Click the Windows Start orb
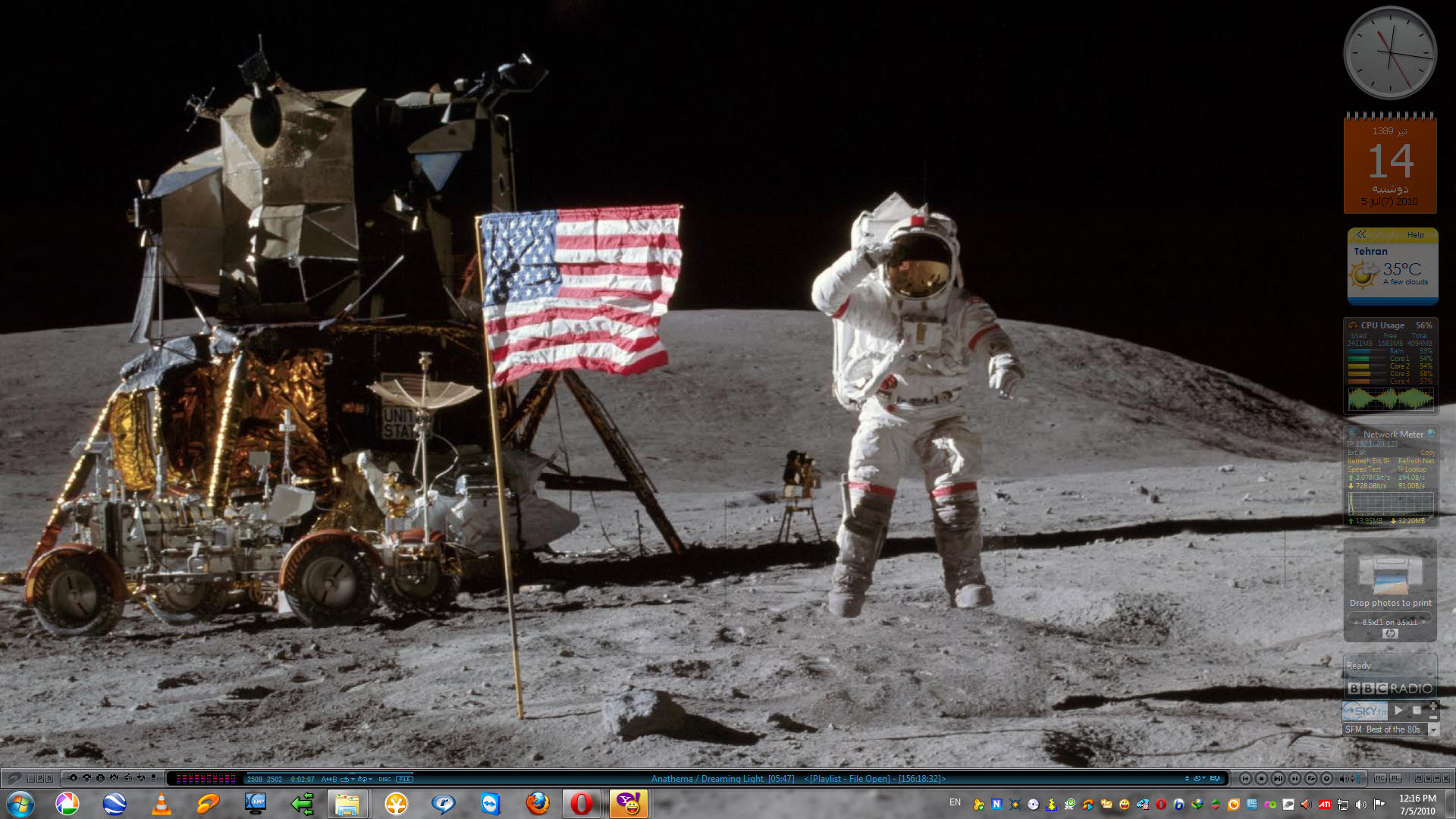The image size is (1456, 819). click(x=20, y=804)
